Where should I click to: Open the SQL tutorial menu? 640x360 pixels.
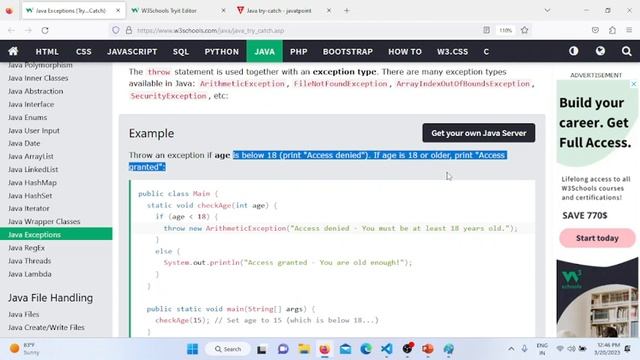(x=181, y=52)
